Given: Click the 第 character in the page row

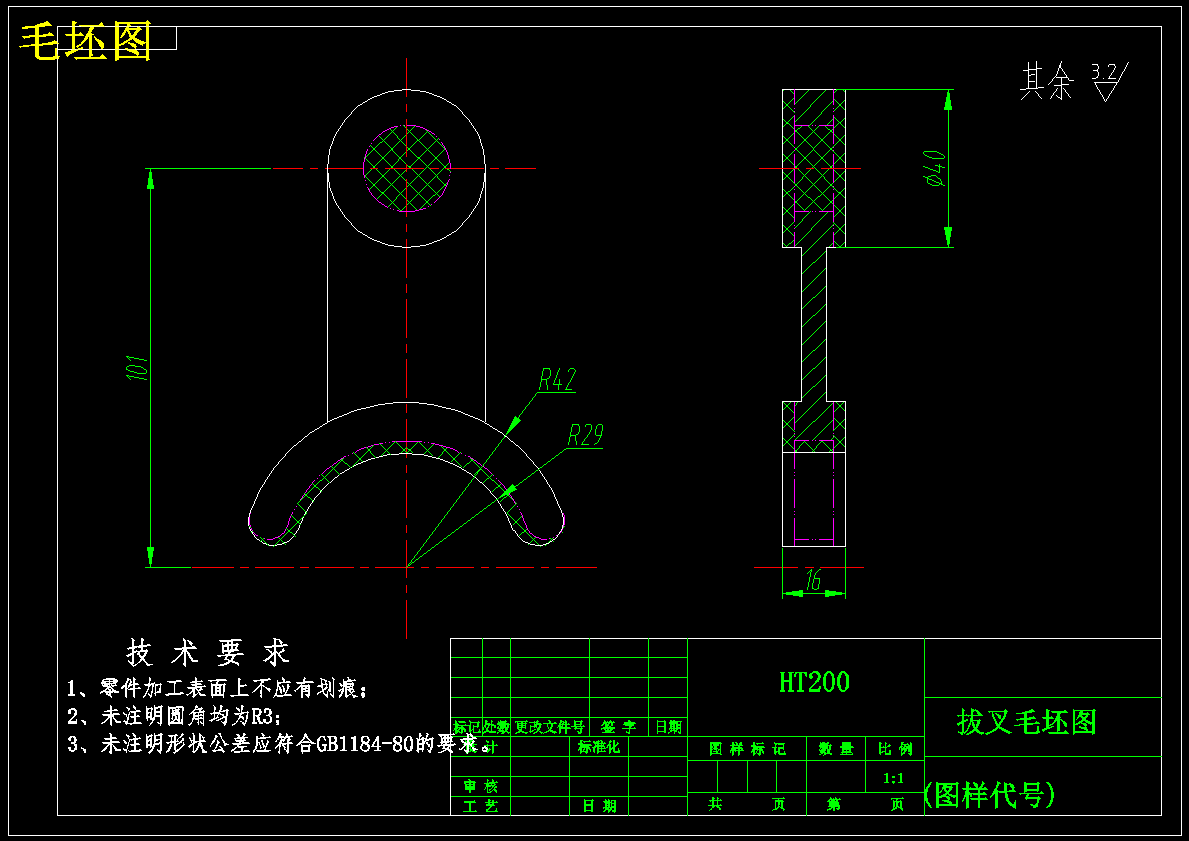Looking at the screenshot, I should (x=833, y=804).
